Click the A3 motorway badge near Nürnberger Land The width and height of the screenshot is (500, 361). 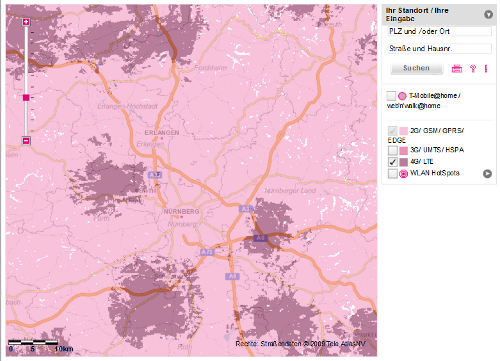pyautogui.click(x=246, y=209)
